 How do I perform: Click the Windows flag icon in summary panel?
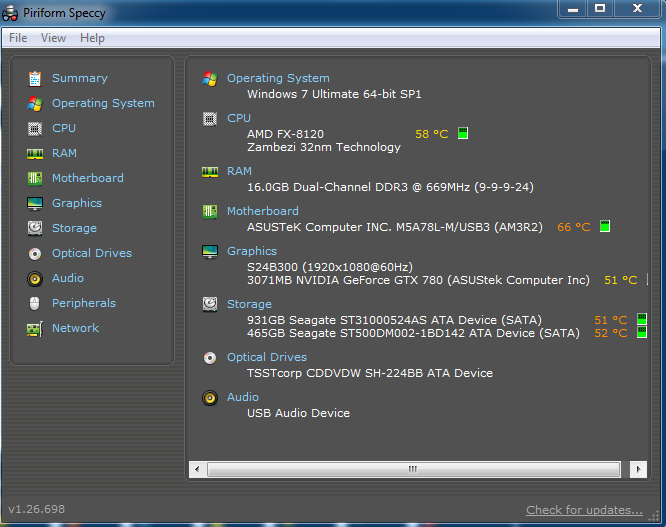click(210, 79)
